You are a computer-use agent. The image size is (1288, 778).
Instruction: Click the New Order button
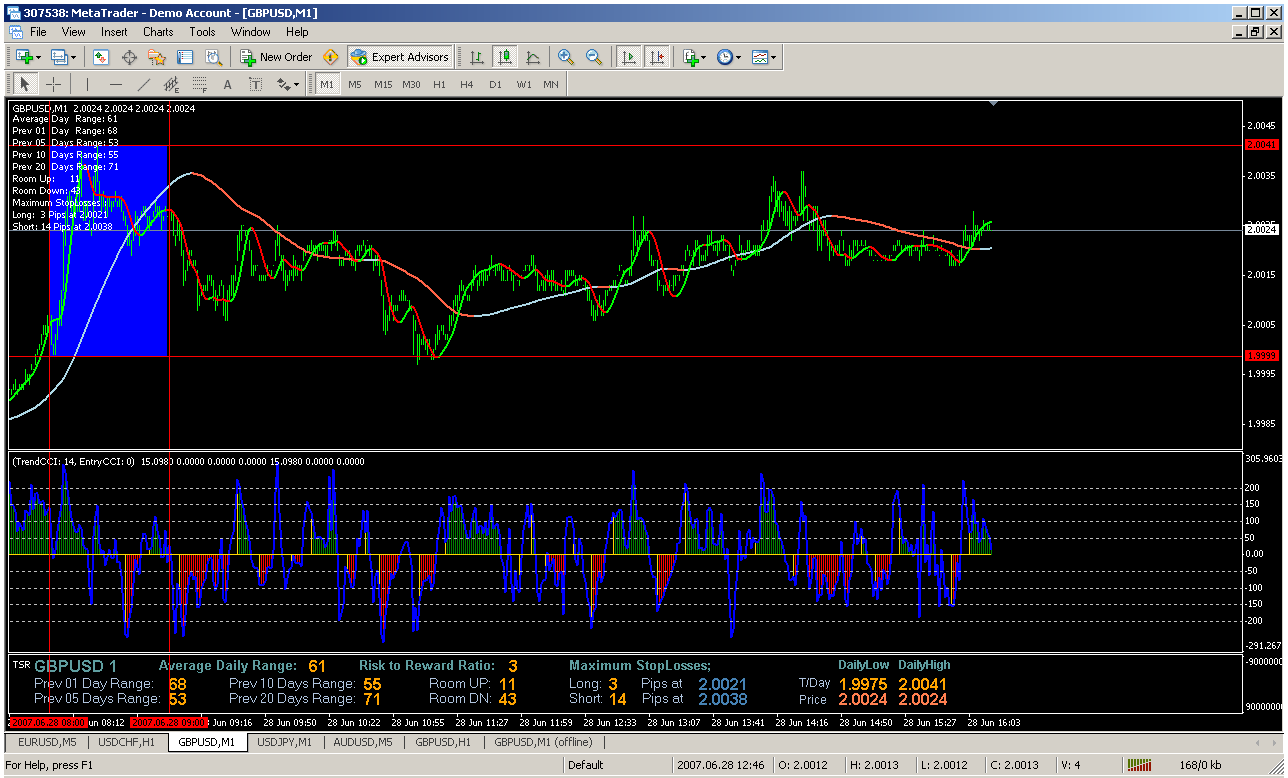(277, 57)
